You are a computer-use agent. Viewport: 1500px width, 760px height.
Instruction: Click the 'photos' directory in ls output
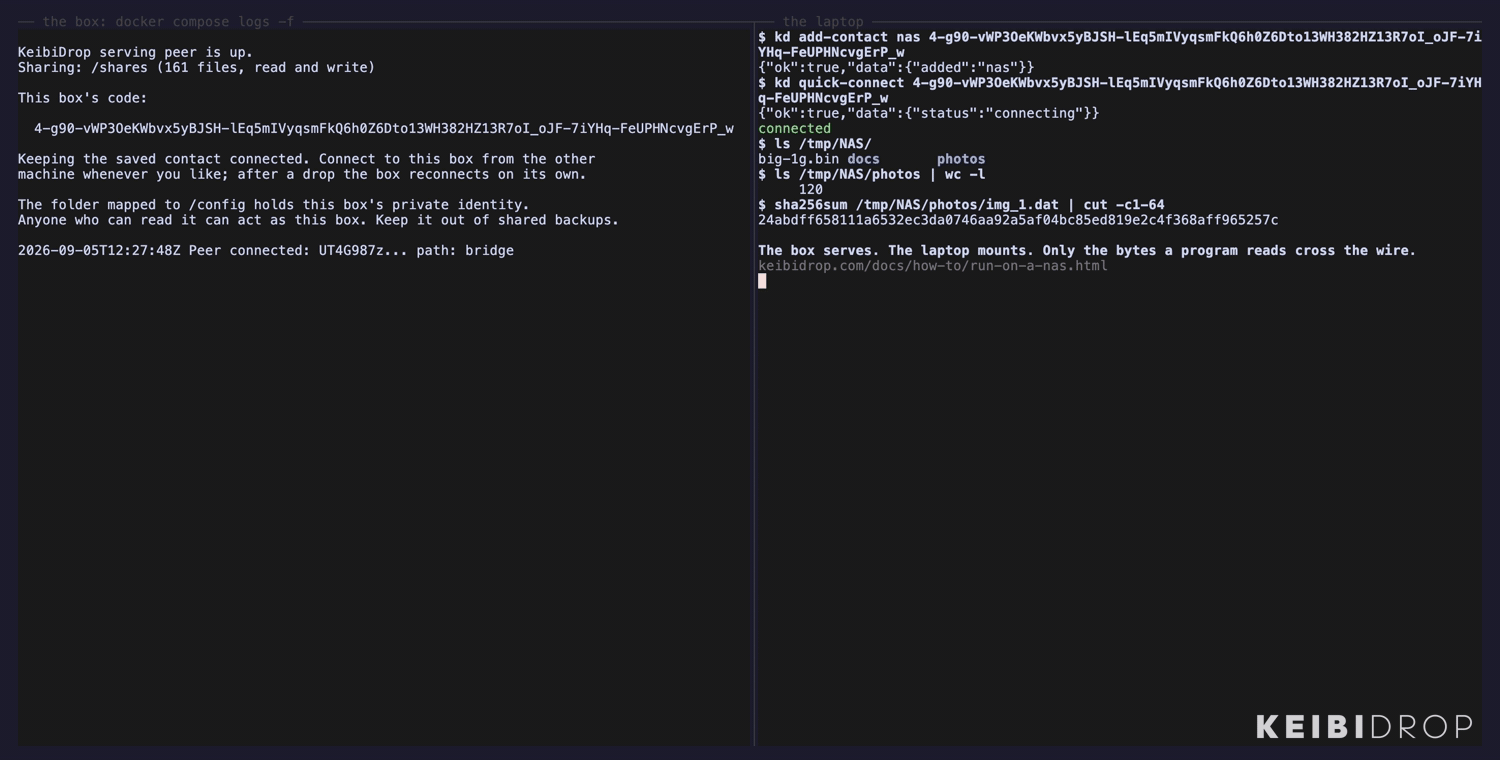pyautogui.click(x=961, y=159)
